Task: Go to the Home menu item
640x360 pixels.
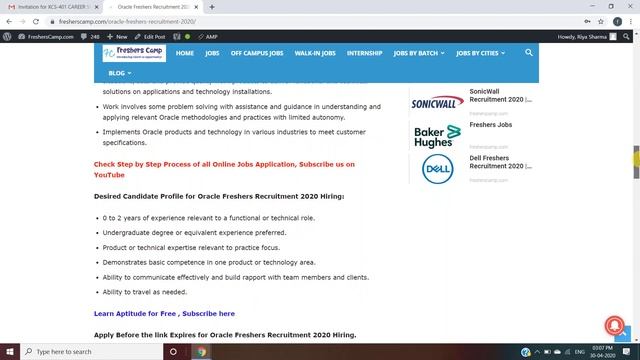Action: click(184, 53)
